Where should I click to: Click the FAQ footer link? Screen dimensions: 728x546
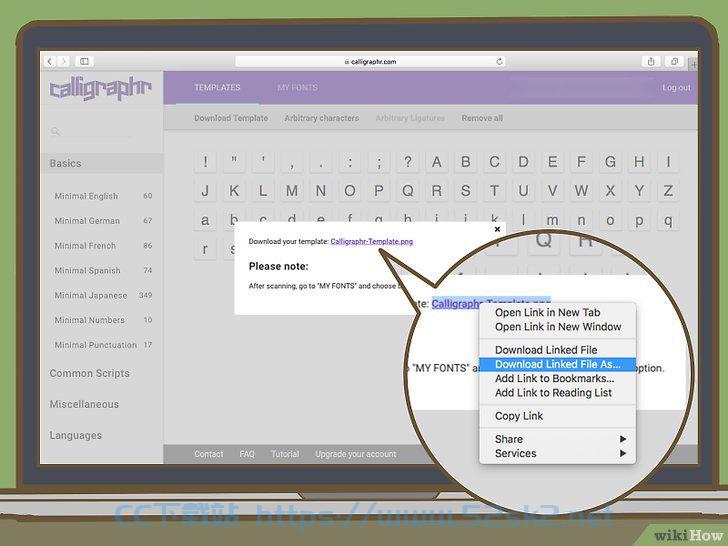coord(247,454)
